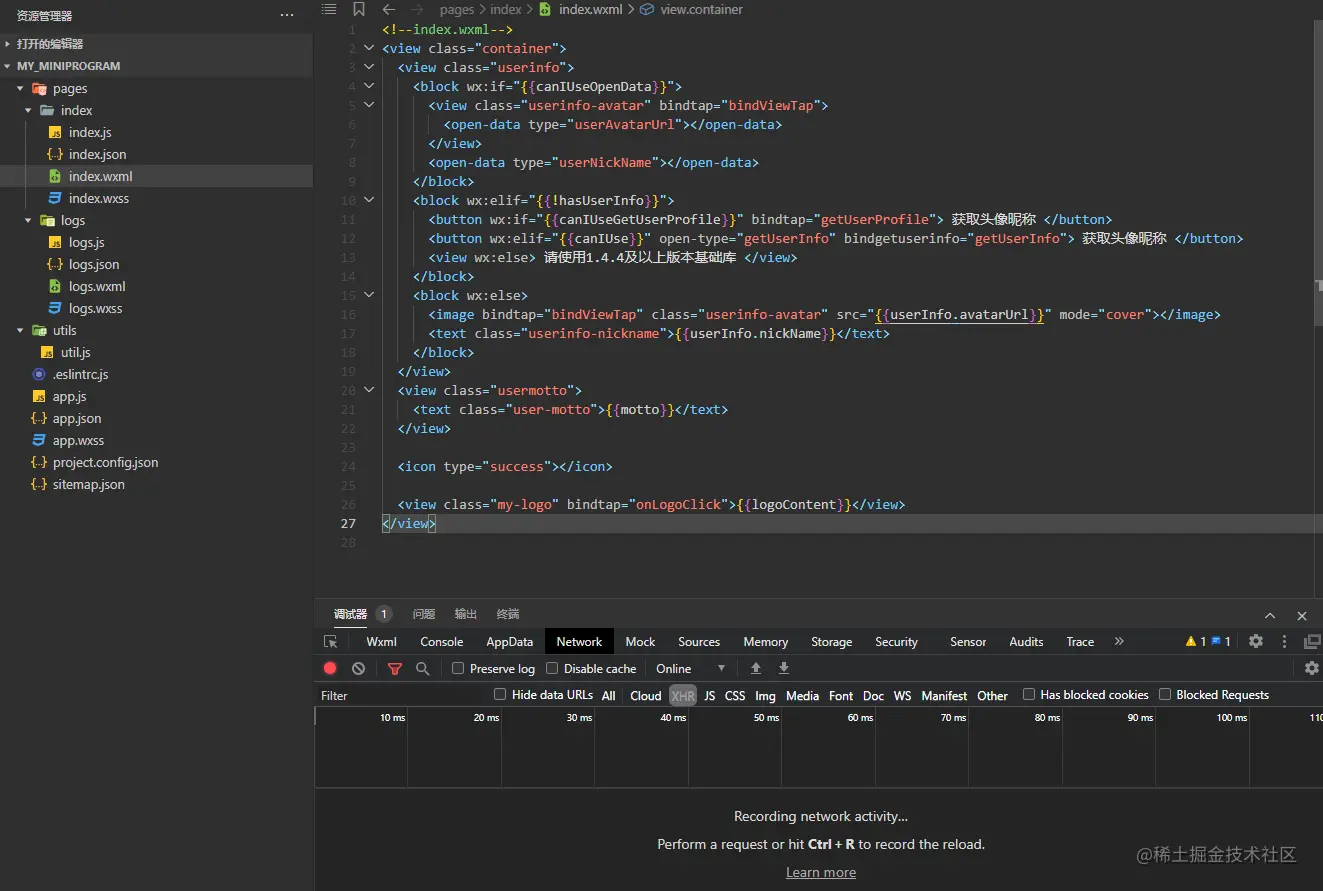1323x891 pixels.
Task: Open app.json in the file tree
Action: [77, 418]
